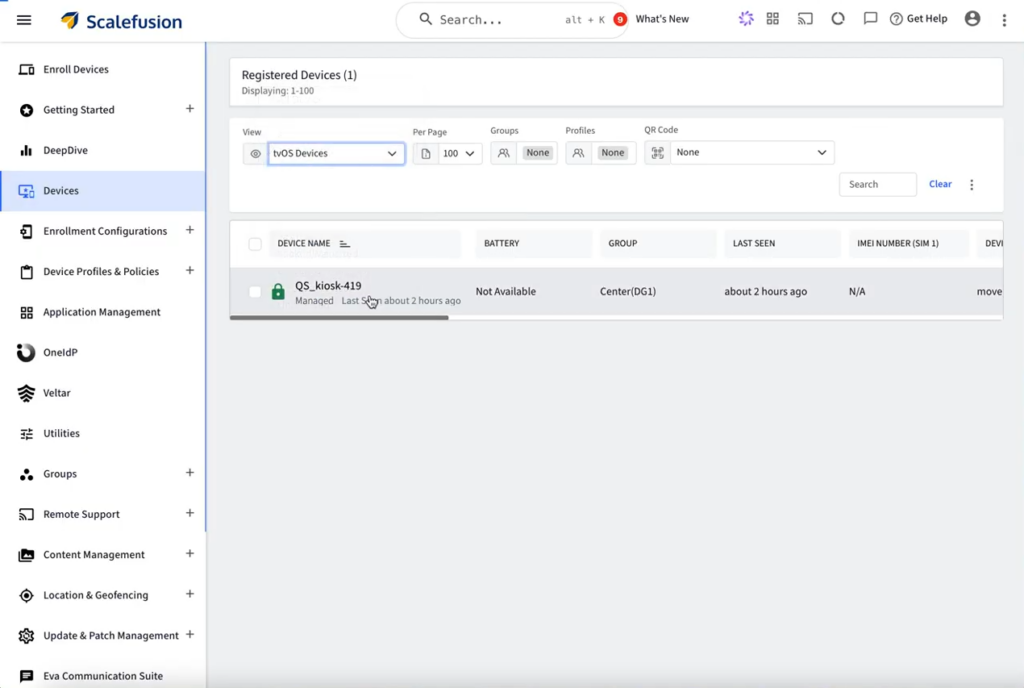The width and height of the screenshot is (1024, 688).
Task: Expand Enrollment Configurations with plus
Action: pos(189,230)
